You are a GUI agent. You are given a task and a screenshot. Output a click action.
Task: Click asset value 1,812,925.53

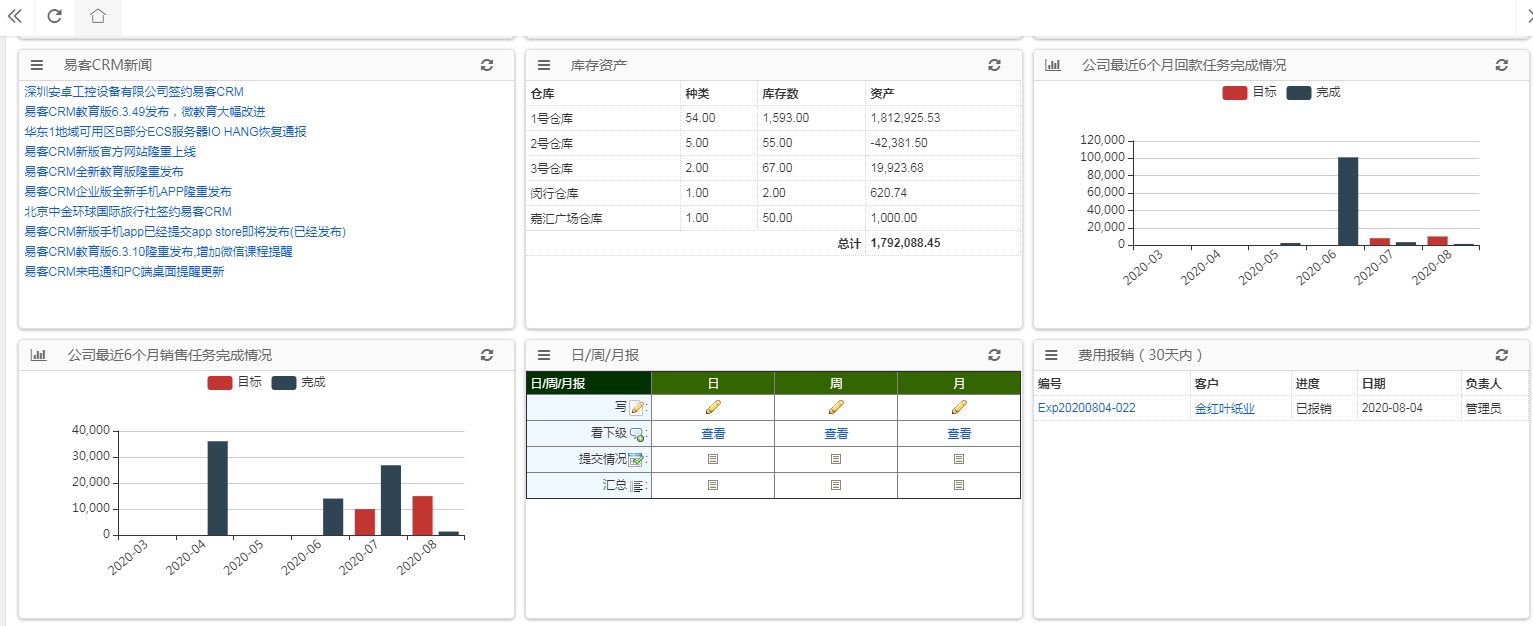click(905, 118)
